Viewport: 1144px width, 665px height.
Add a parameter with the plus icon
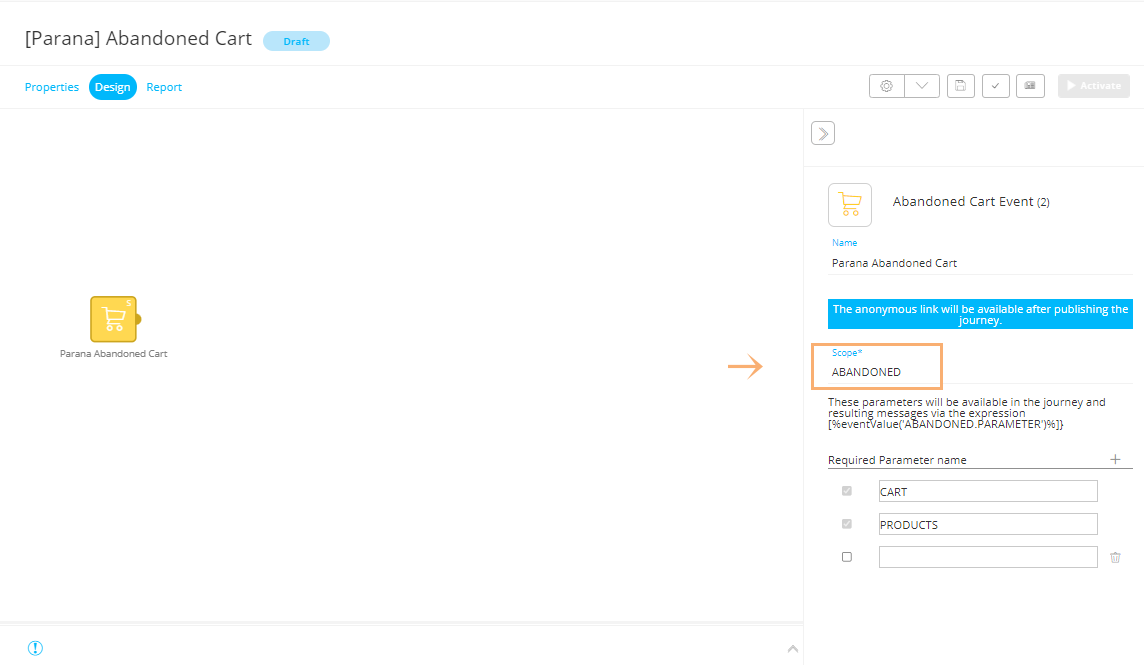pos(1115,459)
